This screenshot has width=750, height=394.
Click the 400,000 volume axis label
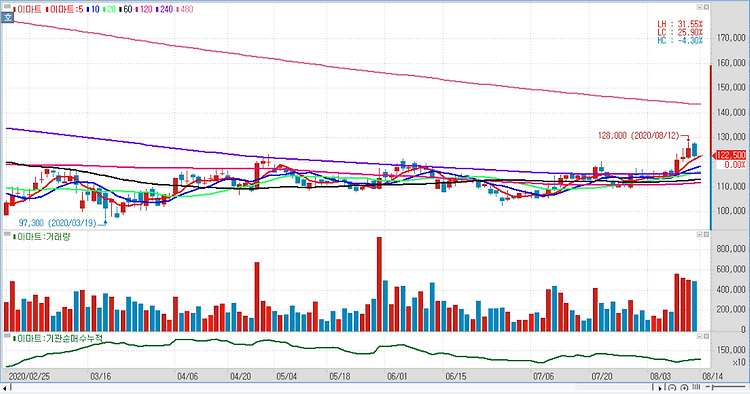(731, 290)
